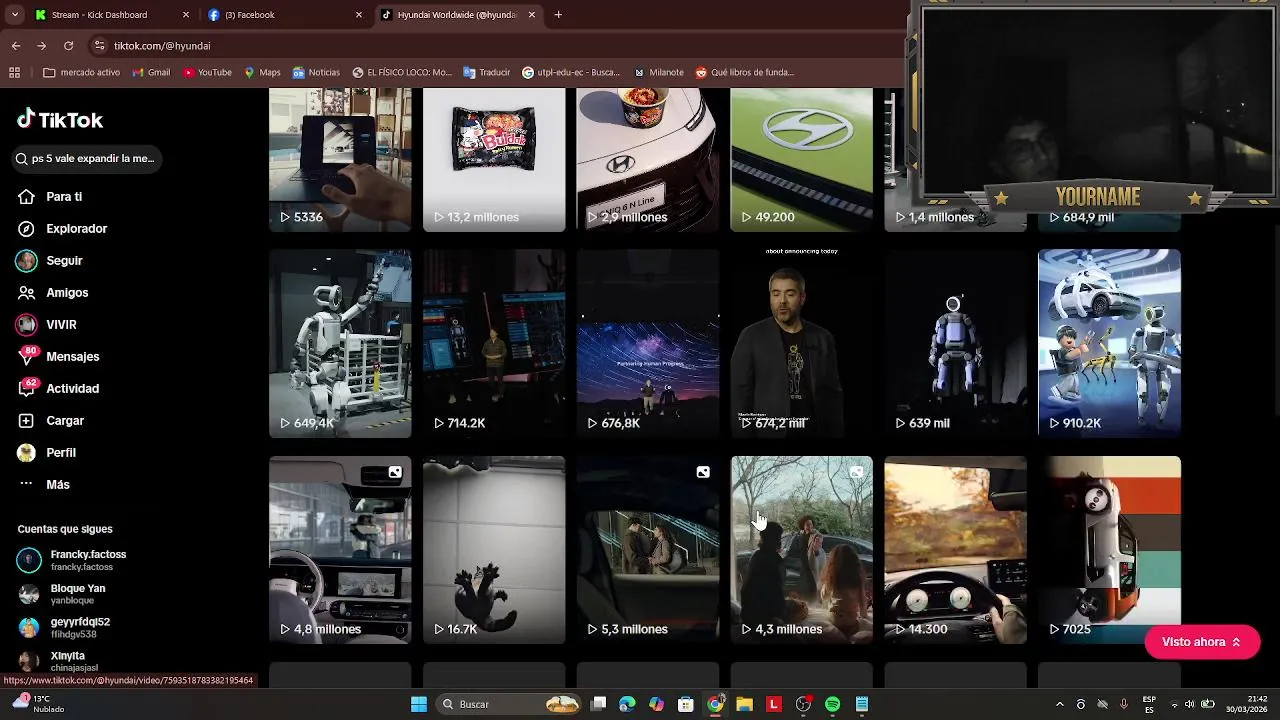Image resolution: width=1280 pixels, height=720 pixels.
Task: Open Spotify from the taskbar
Action: pos(832,704)
